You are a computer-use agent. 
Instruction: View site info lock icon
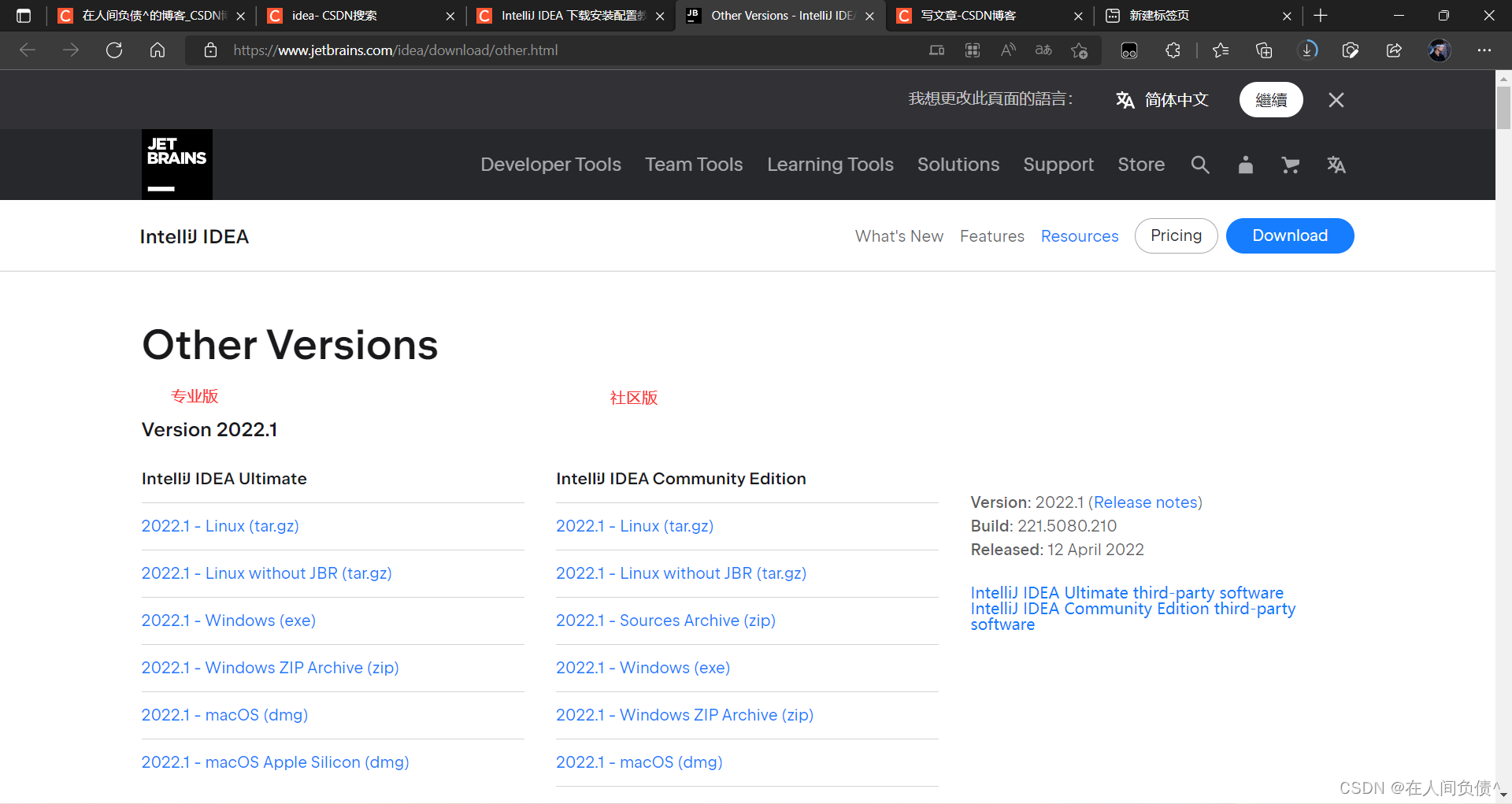pos(210,50)
